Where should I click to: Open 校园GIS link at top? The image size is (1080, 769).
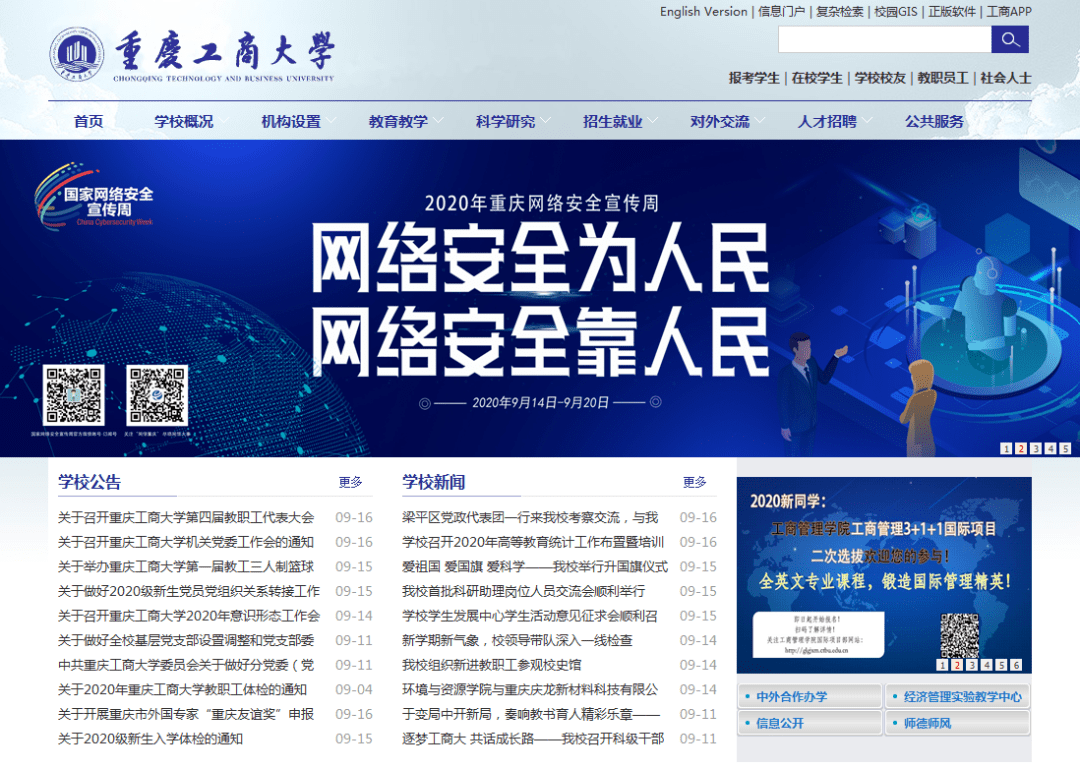(x=896, y=12)
